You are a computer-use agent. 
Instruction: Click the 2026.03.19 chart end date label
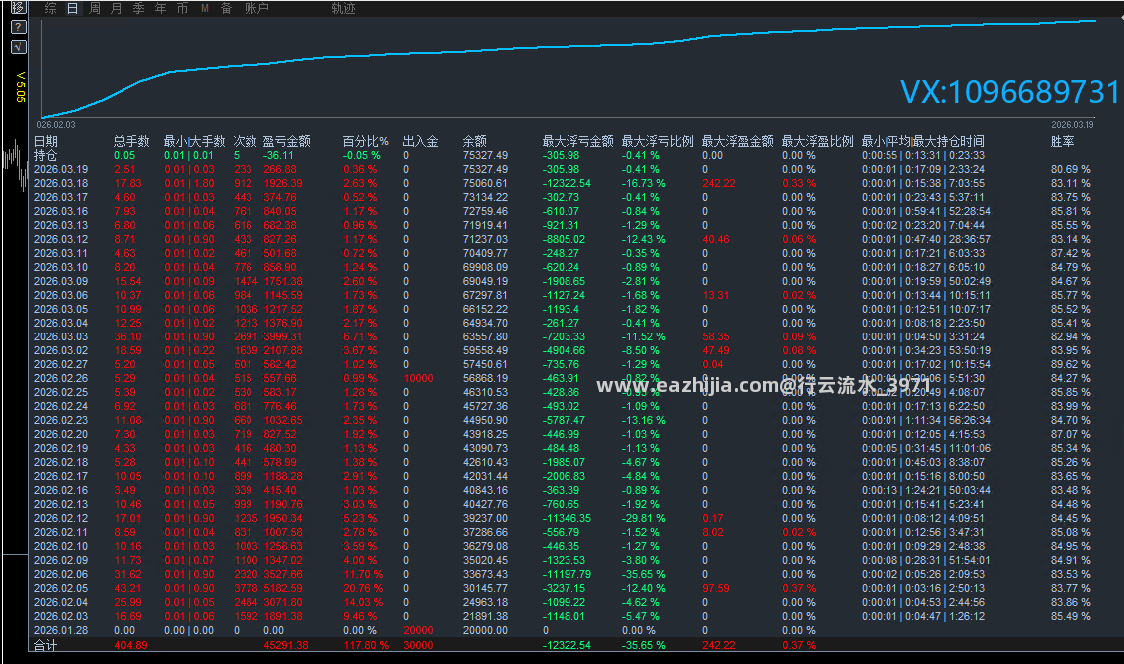click(1072, 125)
